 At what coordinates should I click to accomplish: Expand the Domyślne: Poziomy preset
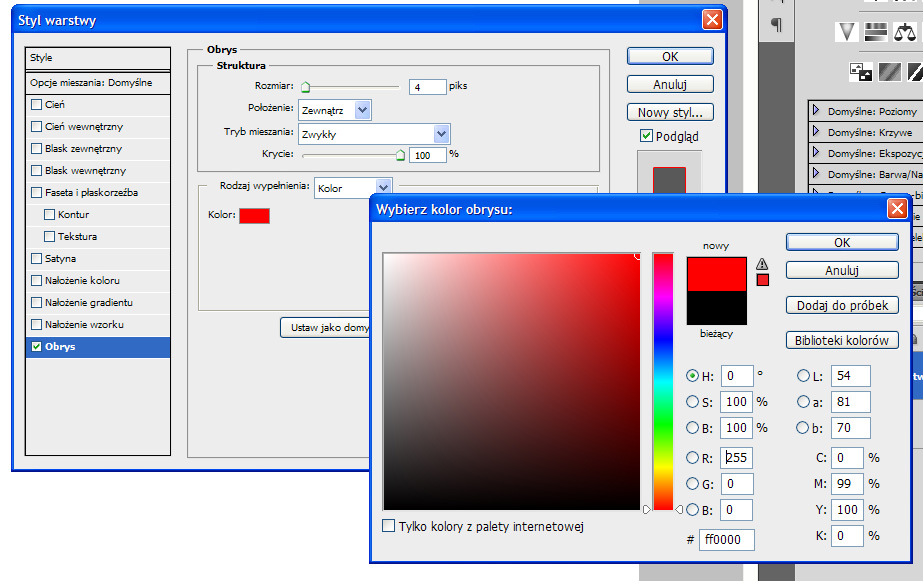[x=816, y=111]
